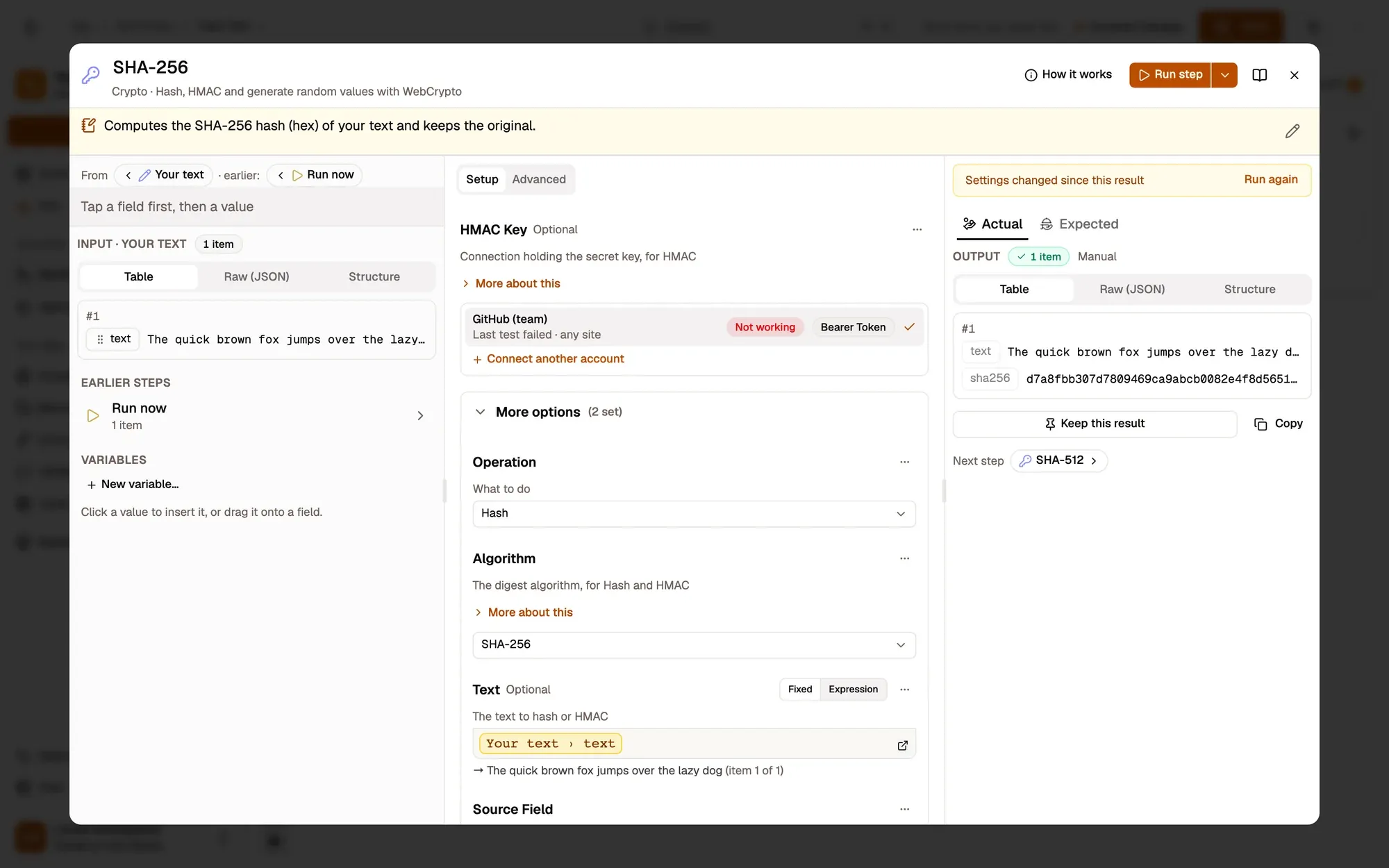Open the Algorithm SHA-256 dropdown
The height and width of the screenshot is (868, 1389).
coord(694,644)
